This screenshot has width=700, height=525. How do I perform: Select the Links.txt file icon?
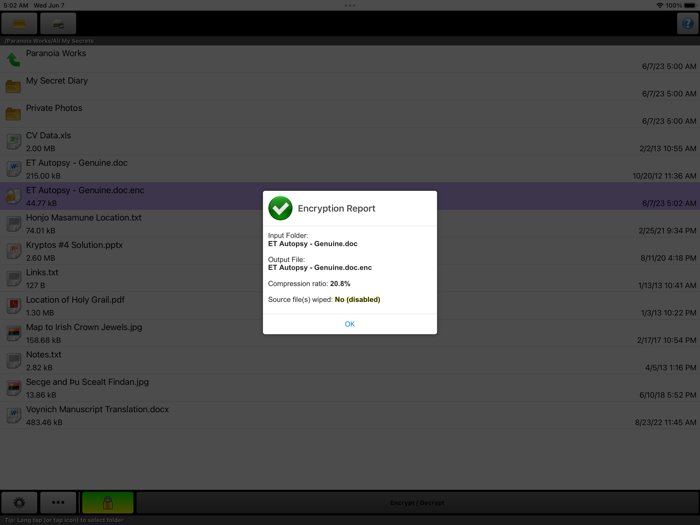(x=14, y=279)
